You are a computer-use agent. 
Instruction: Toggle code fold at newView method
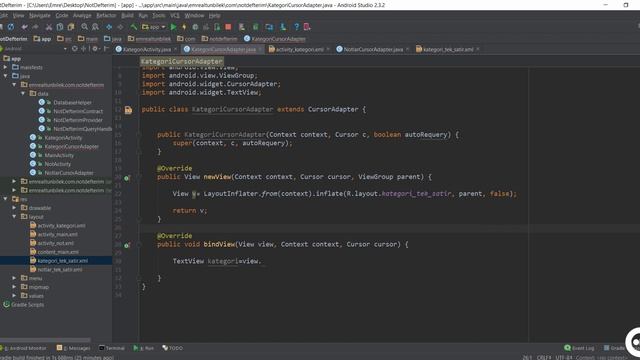click(x=139, y=177)
